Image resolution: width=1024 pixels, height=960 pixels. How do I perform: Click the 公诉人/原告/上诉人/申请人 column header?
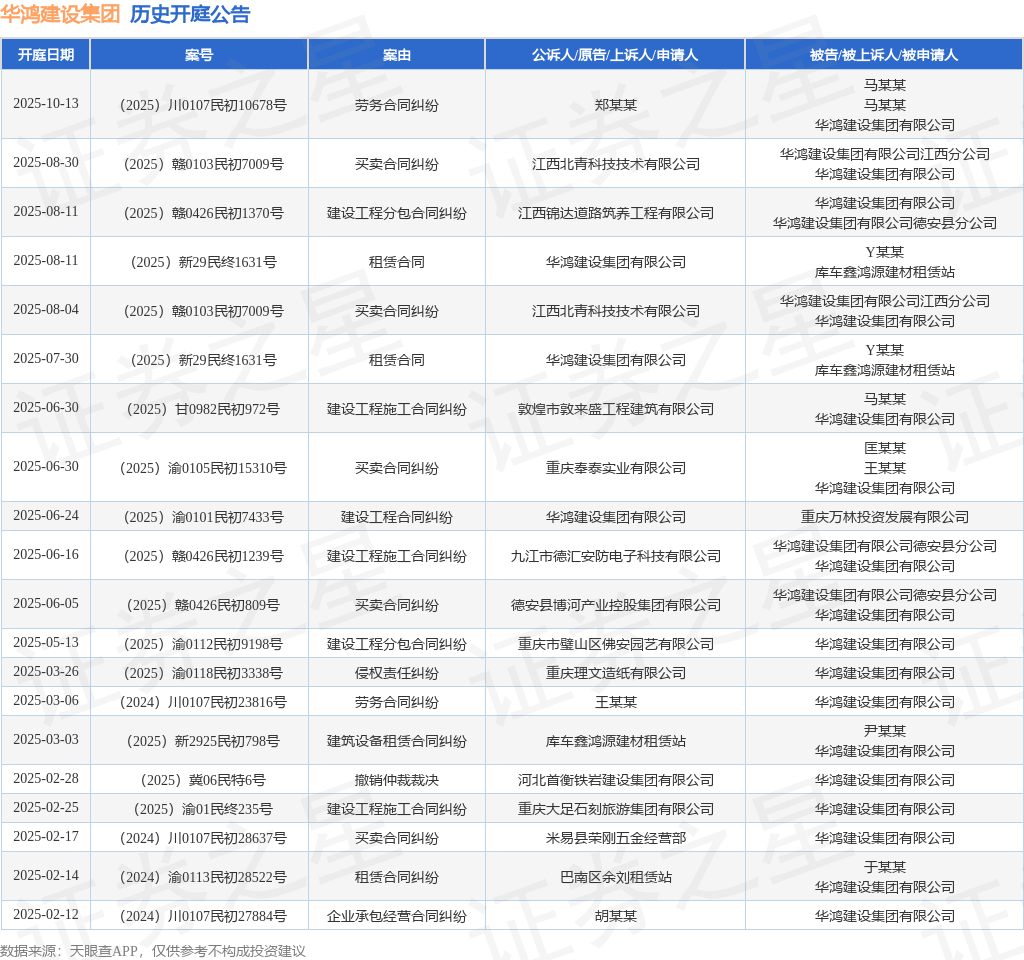(615, 55)
